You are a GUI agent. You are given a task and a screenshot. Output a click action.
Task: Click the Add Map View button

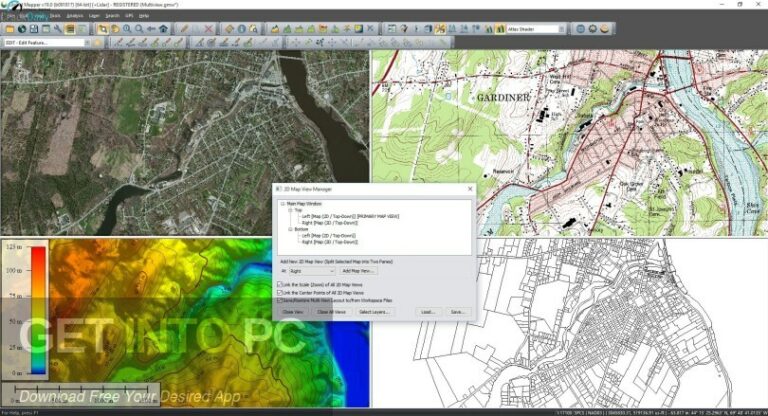(358, 271)
